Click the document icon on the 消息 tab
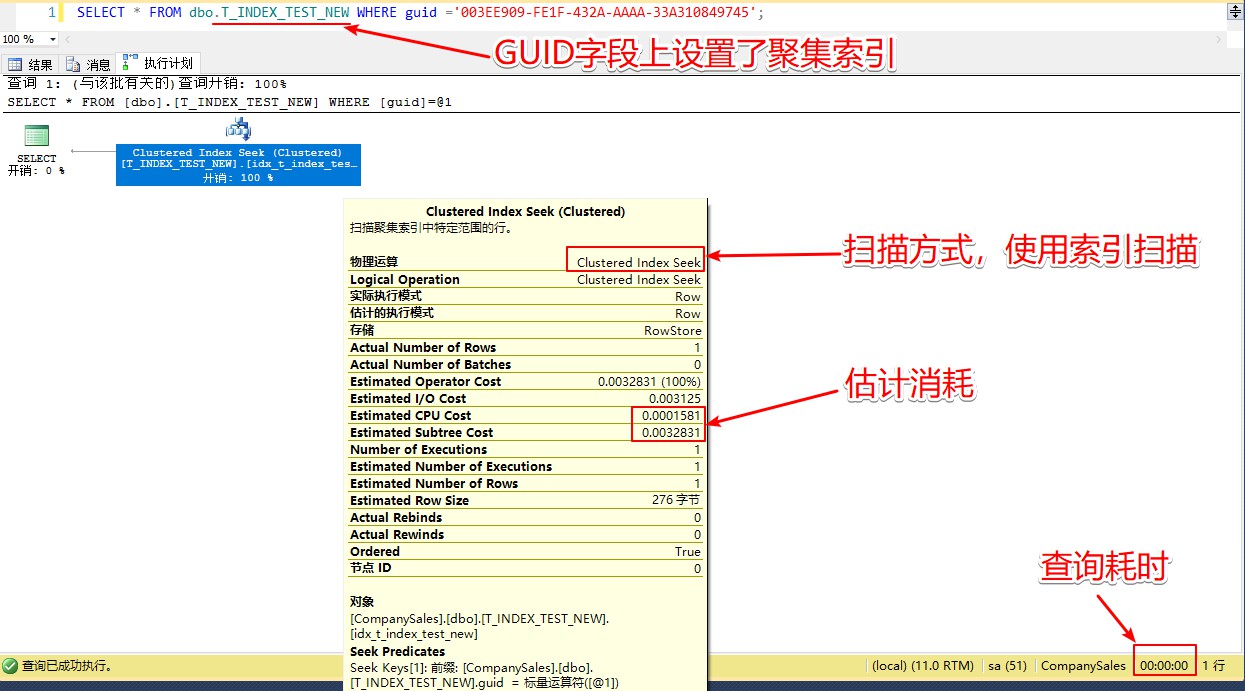 pos(73,64)
